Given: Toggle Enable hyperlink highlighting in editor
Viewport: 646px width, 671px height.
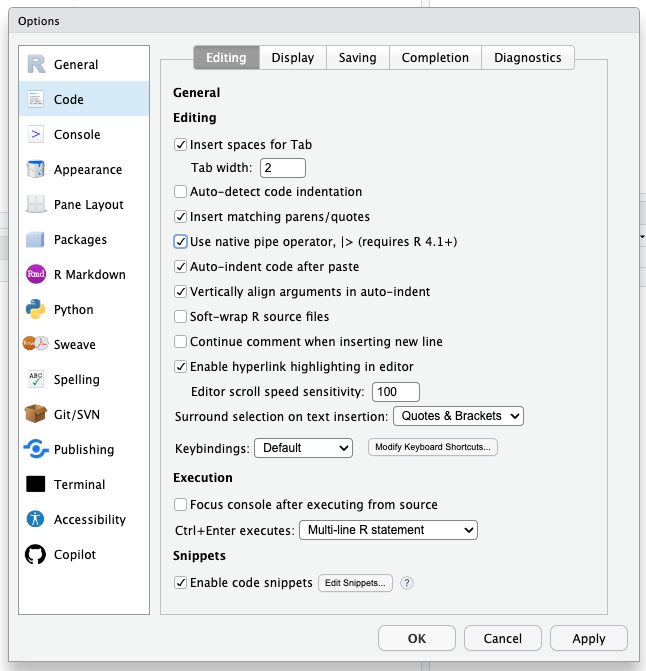Looking at the screenshot, I should 180,367.
